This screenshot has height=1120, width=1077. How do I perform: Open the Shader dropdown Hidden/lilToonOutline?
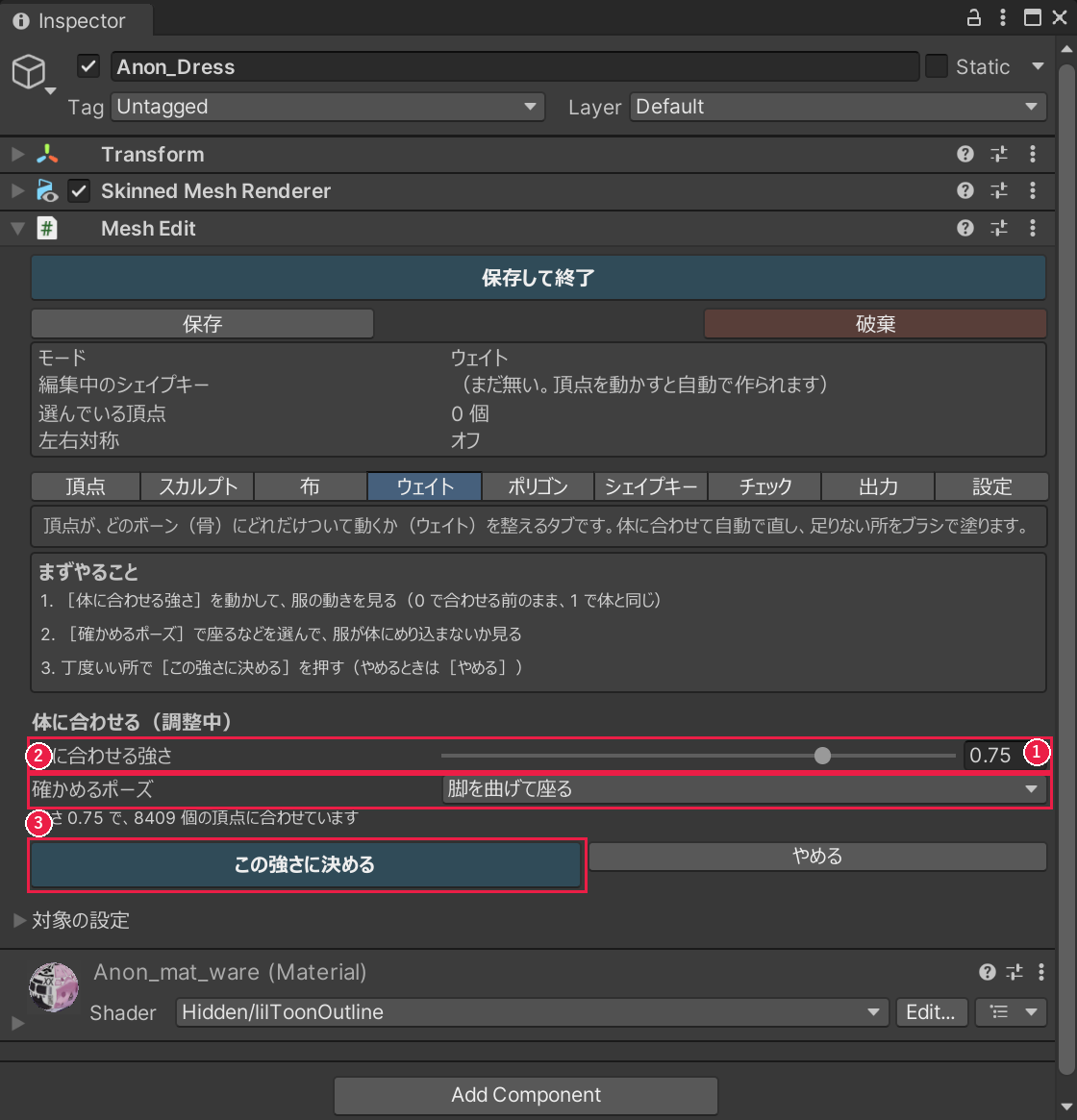[532, 1012]
